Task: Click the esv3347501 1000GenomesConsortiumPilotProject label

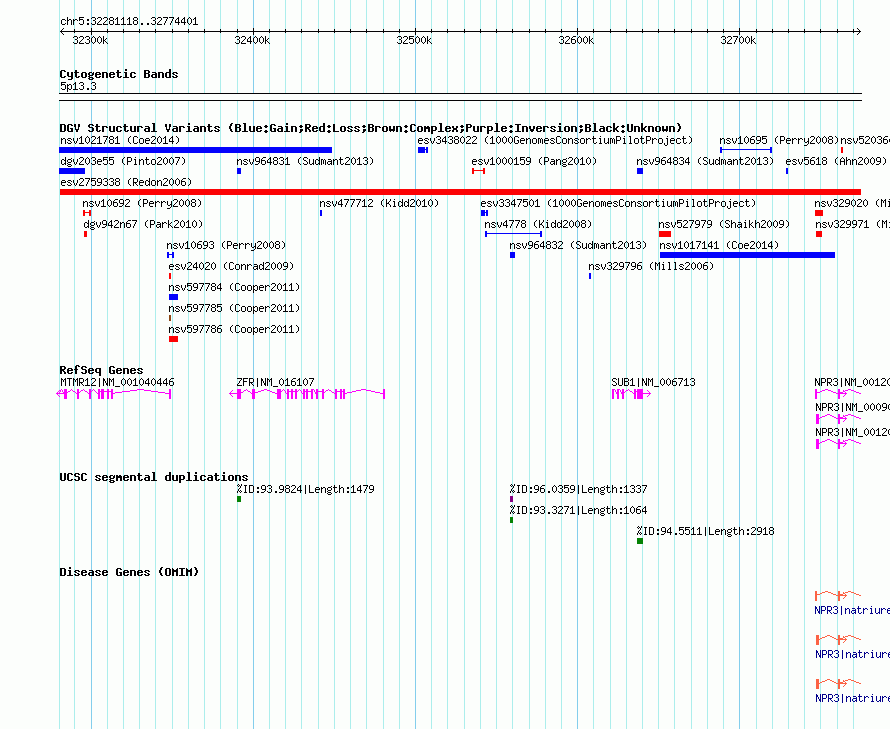Action: tap(618, 203)
